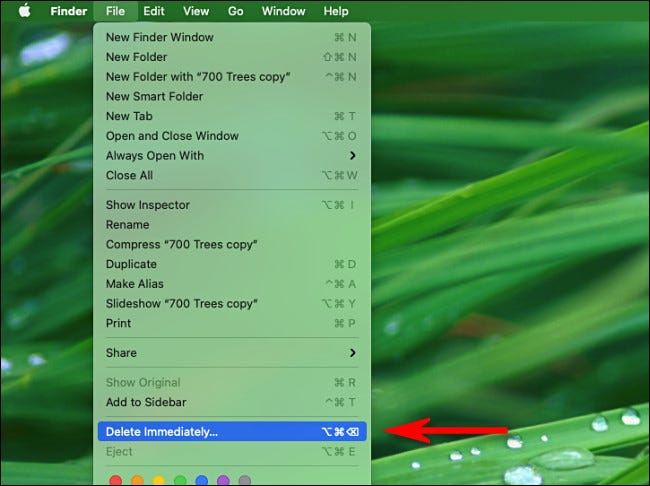Start Slideshow "700 Trees copy"

[182, 303]
